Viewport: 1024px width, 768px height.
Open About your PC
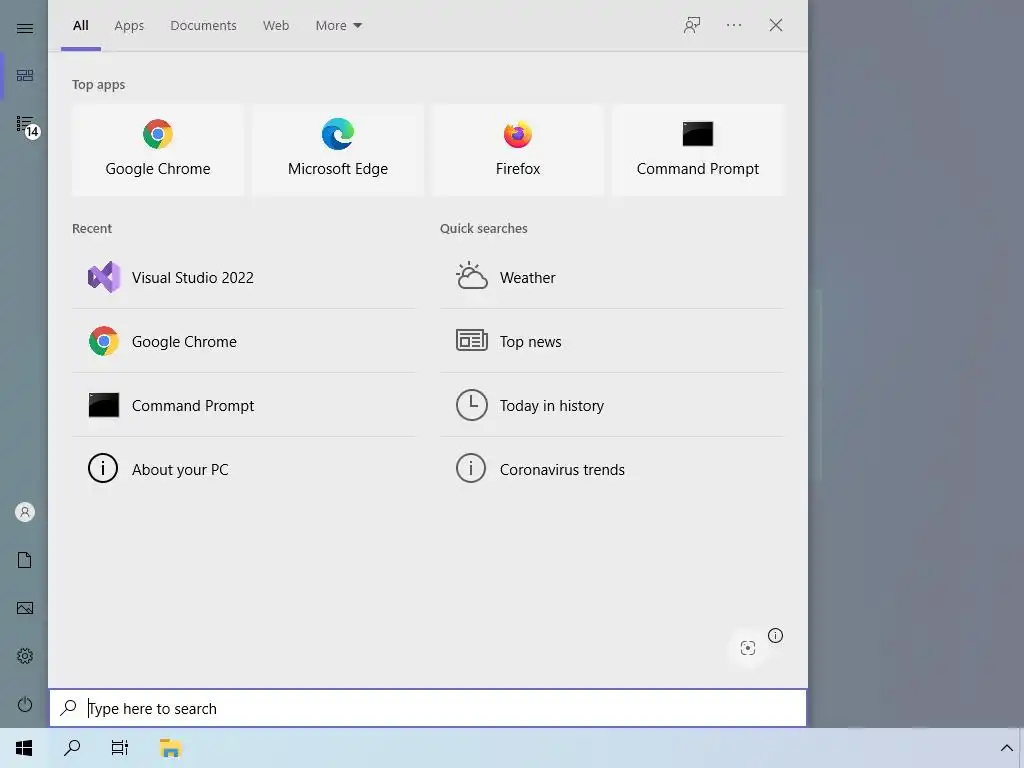244,470
